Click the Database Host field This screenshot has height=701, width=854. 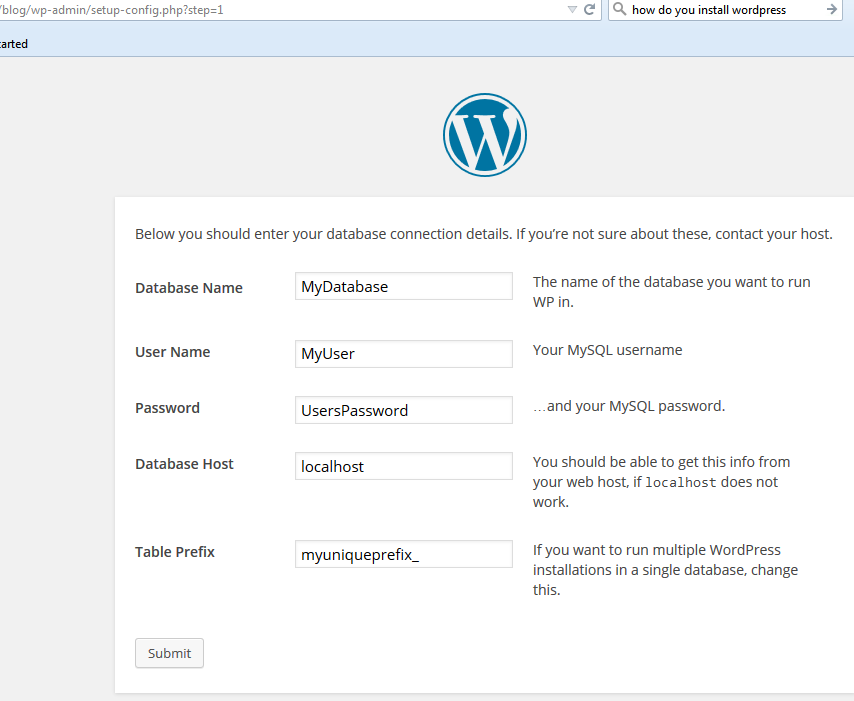click(x=404, y=466)
